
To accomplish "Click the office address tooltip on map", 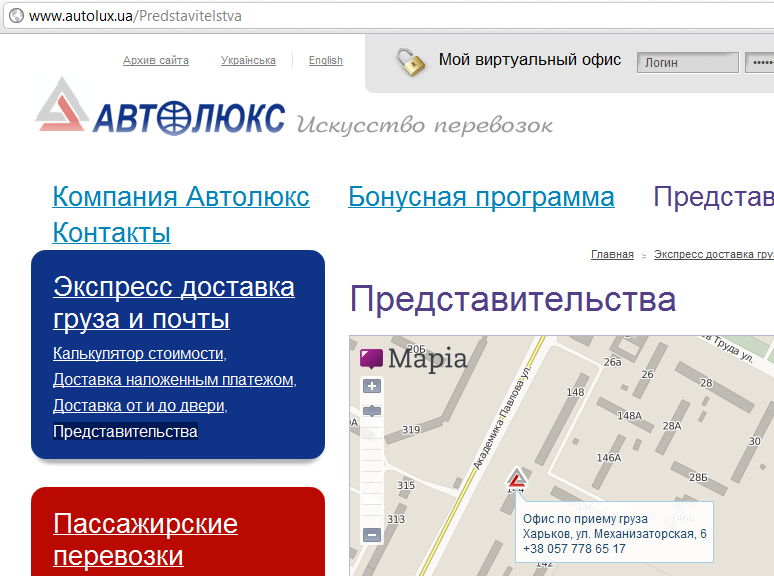I will (615, 533).
